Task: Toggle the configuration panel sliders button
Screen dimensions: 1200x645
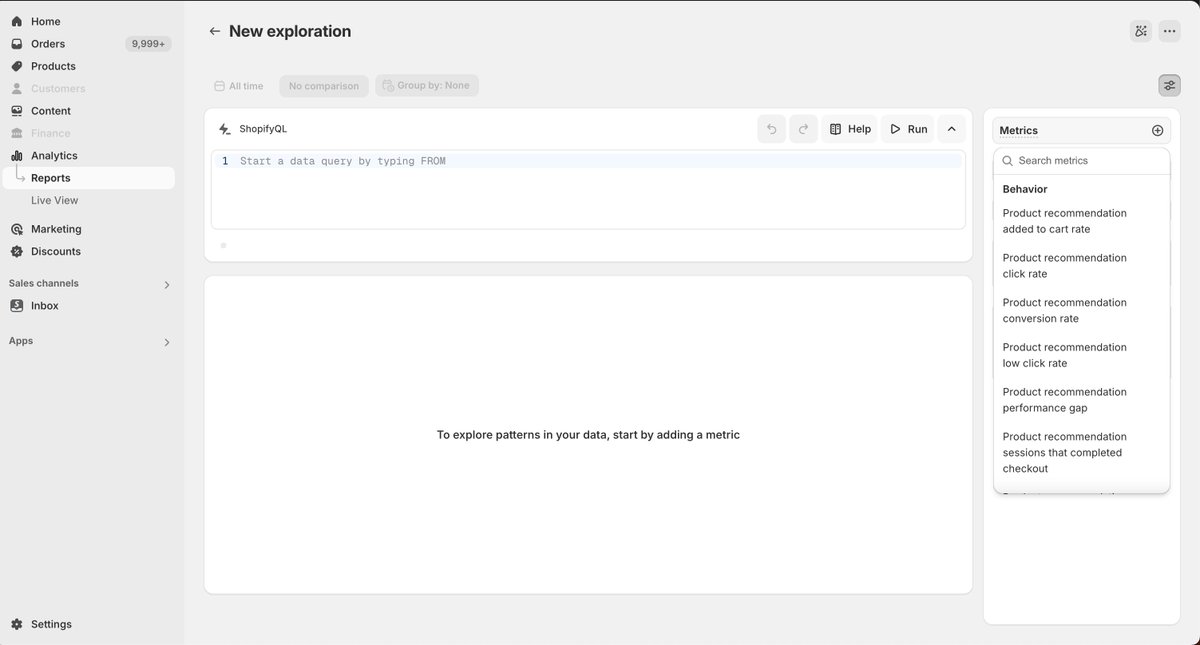Action: tap(1169, 85)
